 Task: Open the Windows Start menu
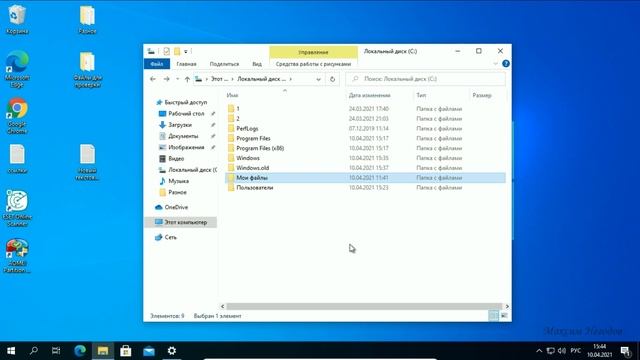click(x=11, y=351)
